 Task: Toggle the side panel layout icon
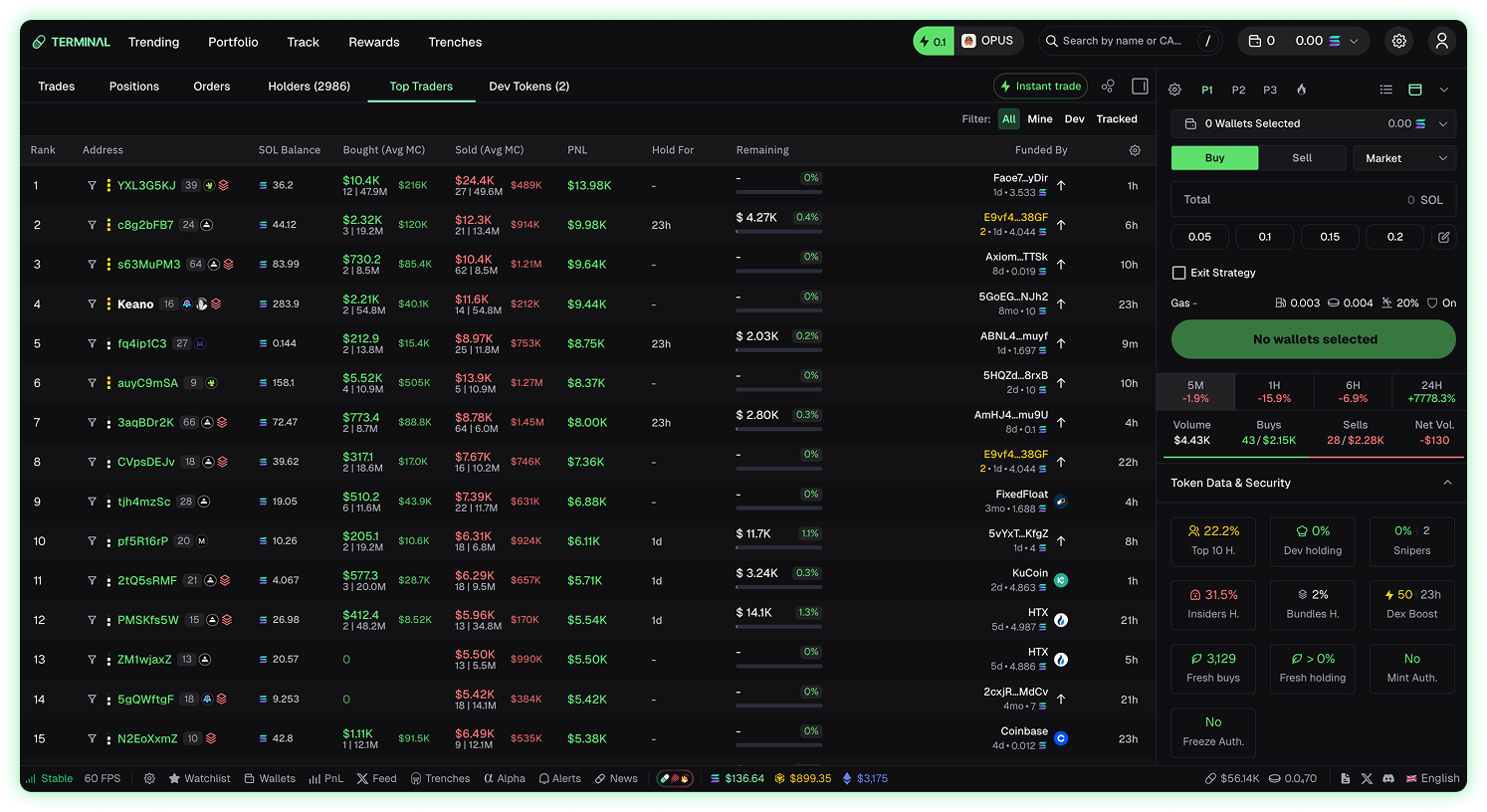1141,87
